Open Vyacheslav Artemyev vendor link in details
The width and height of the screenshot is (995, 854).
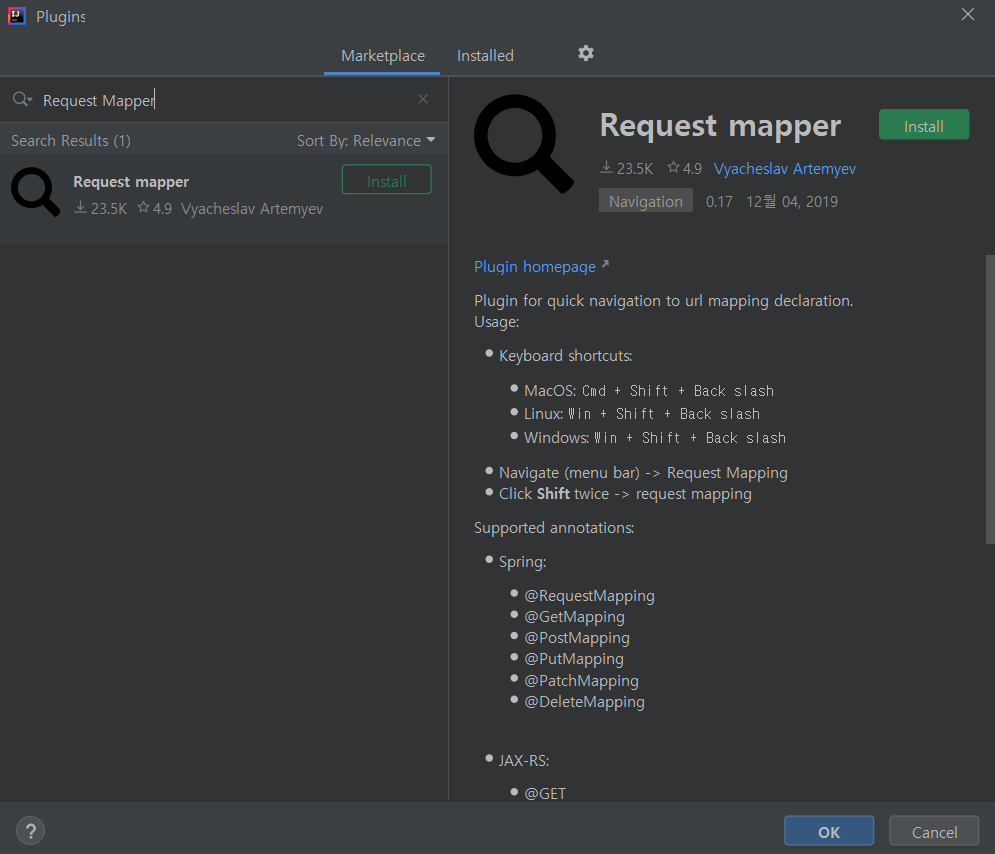coord(784,169)
